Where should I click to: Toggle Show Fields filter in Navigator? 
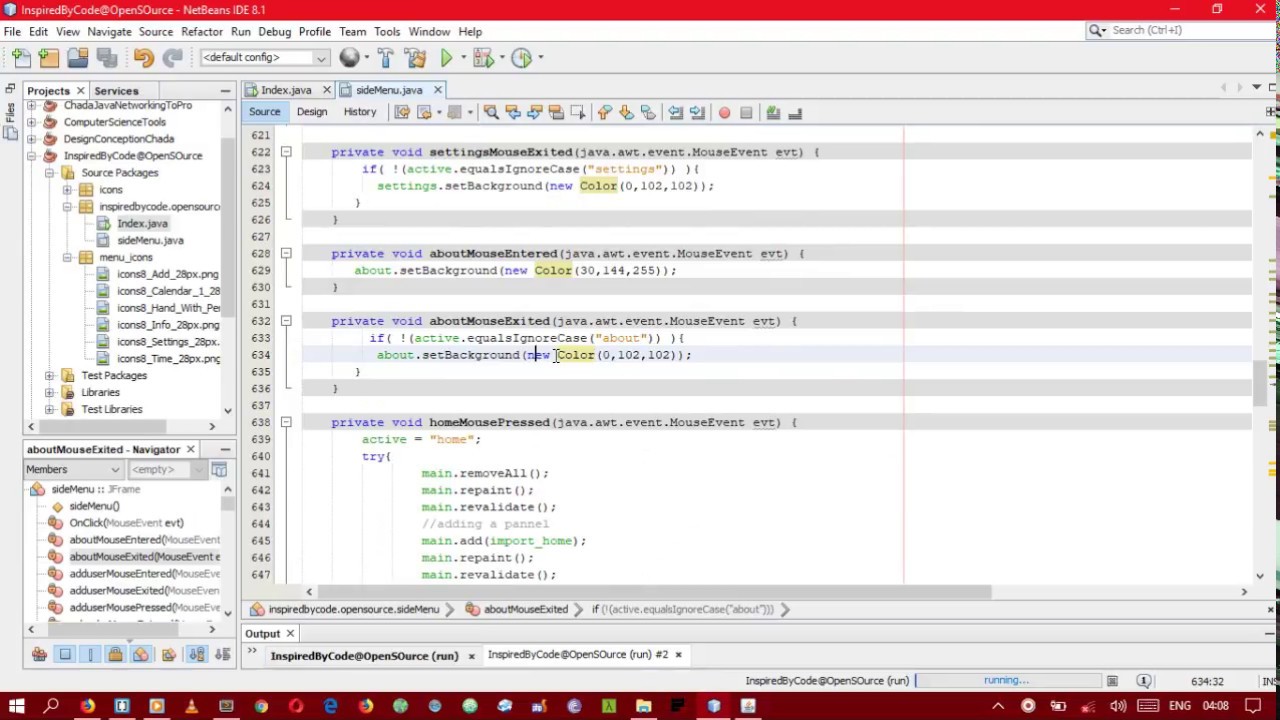click(65, 655)
